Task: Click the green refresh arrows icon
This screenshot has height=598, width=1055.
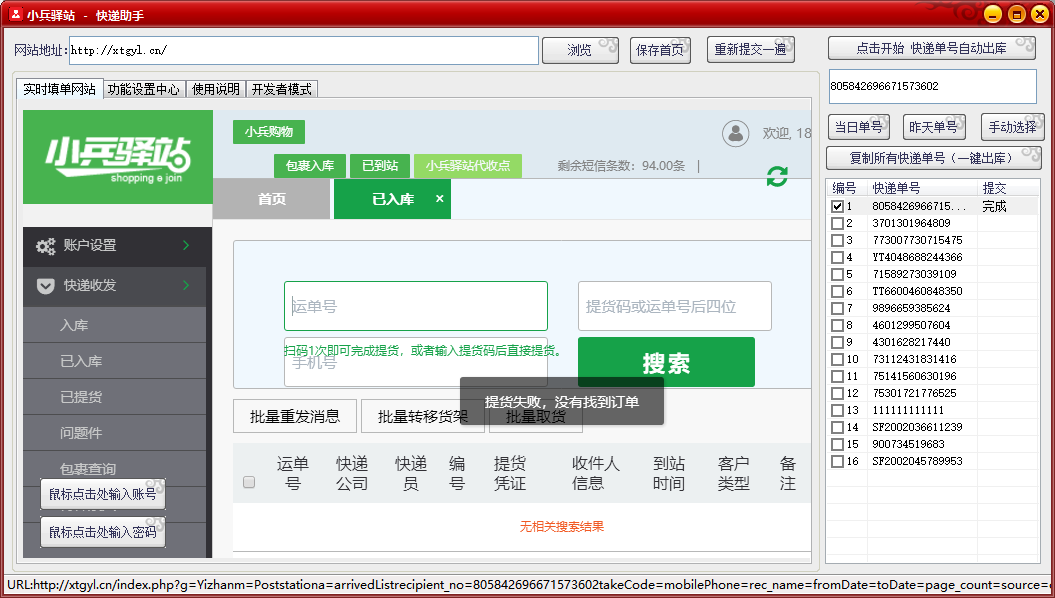Action: (x=777, y=176)
